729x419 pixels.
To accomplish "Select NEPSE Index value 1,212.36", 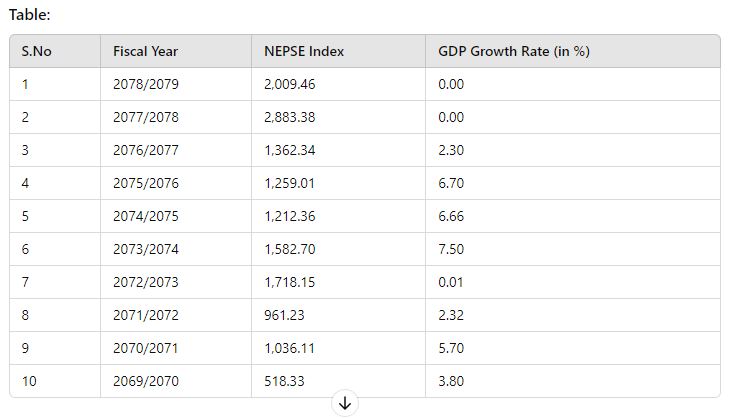I will 290,216.
